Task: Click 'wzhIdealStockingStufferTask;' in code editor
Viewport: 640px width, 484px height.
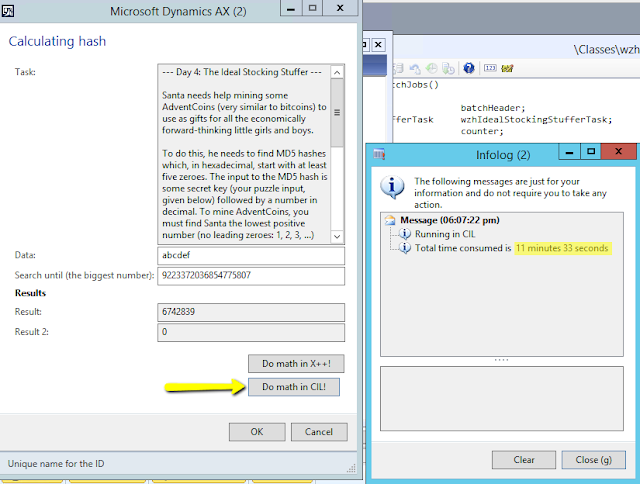Action: pyautogui.click(x=536, y=120)
